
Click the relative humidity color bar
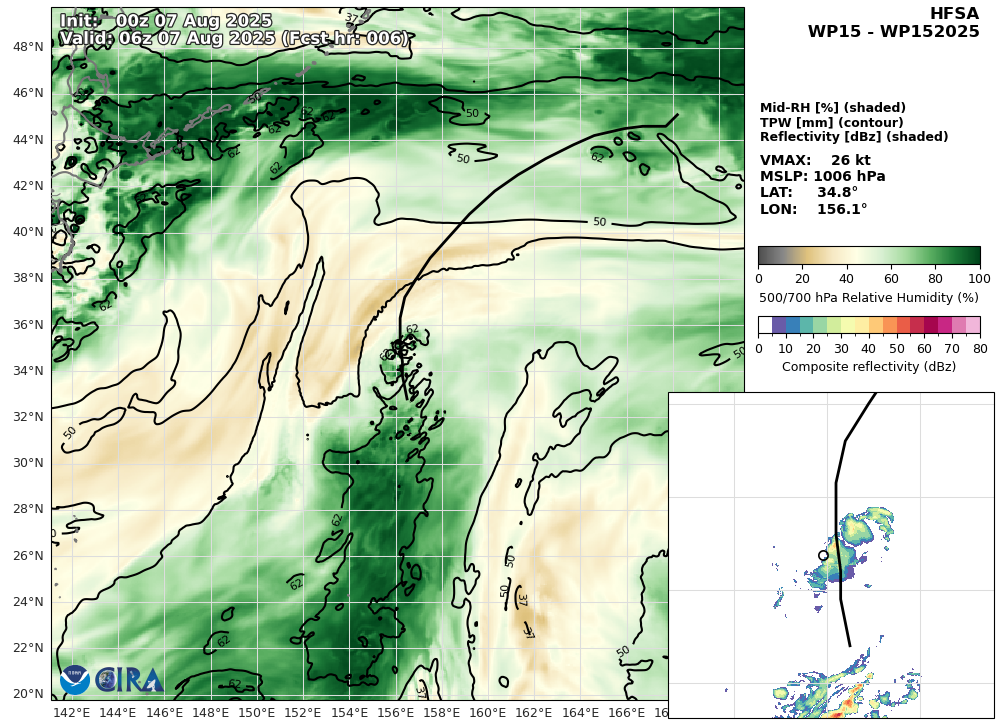(868, 255)
